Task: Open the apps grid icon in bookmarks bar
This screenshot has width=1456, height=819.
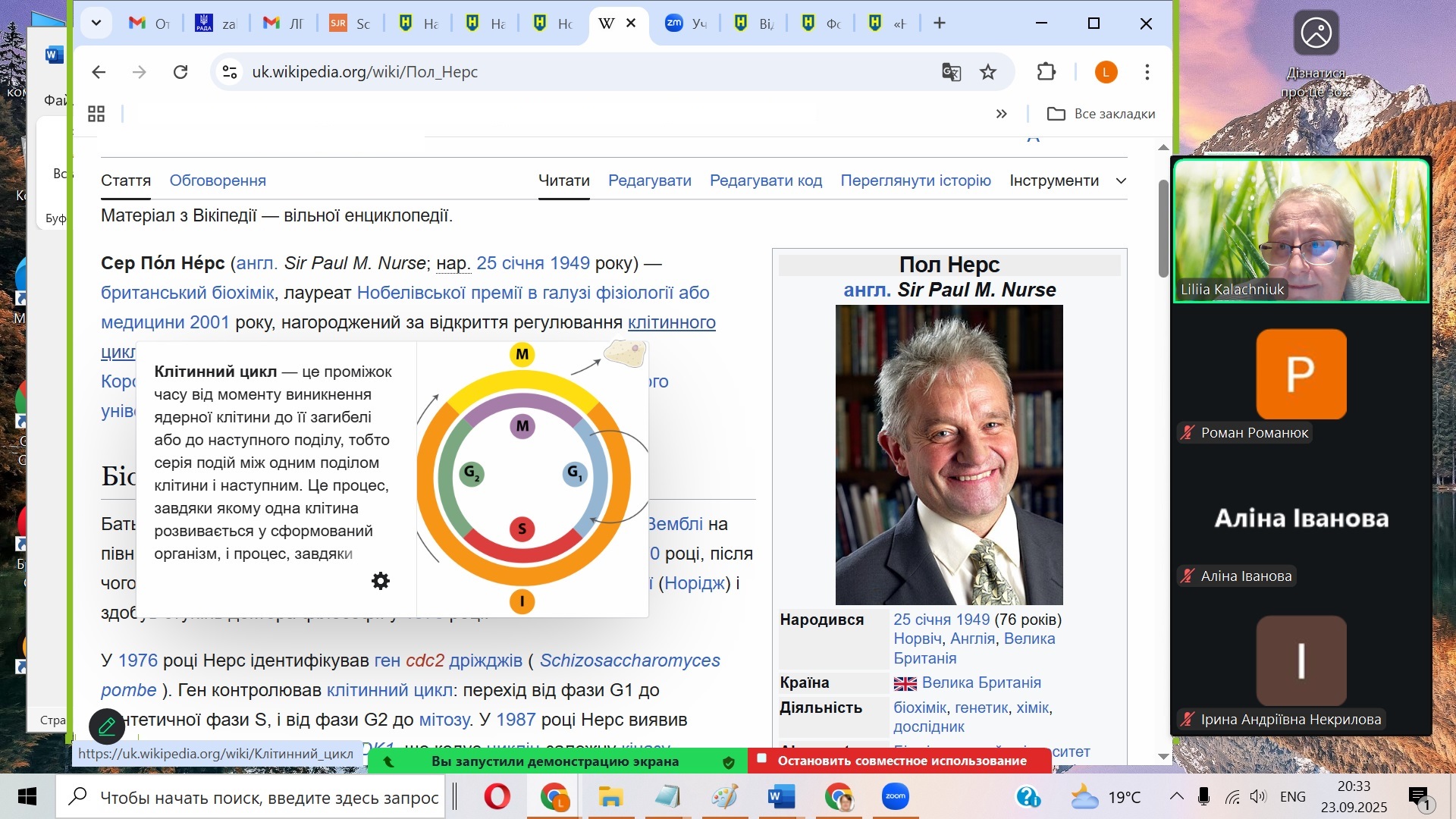Action: click(x=96, y=114)
